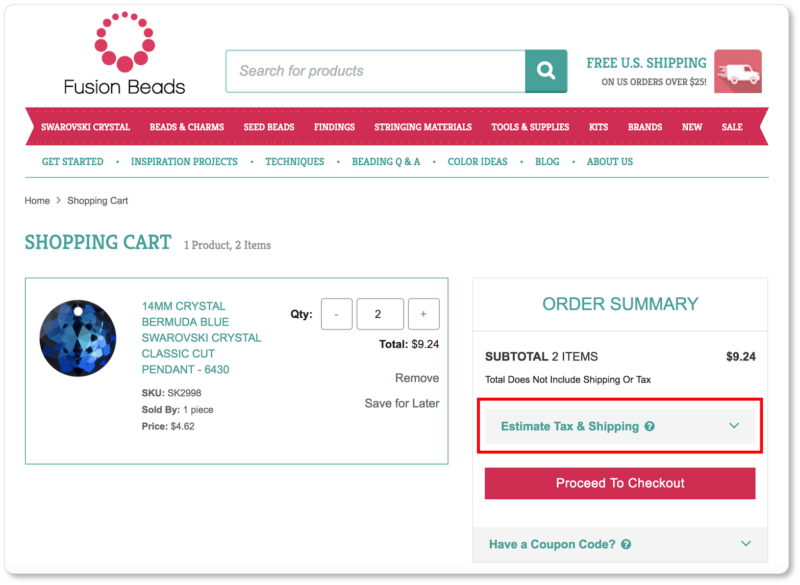800x585 pixels.
Task: Focus the Search for products field
Action: pos(376,71)
